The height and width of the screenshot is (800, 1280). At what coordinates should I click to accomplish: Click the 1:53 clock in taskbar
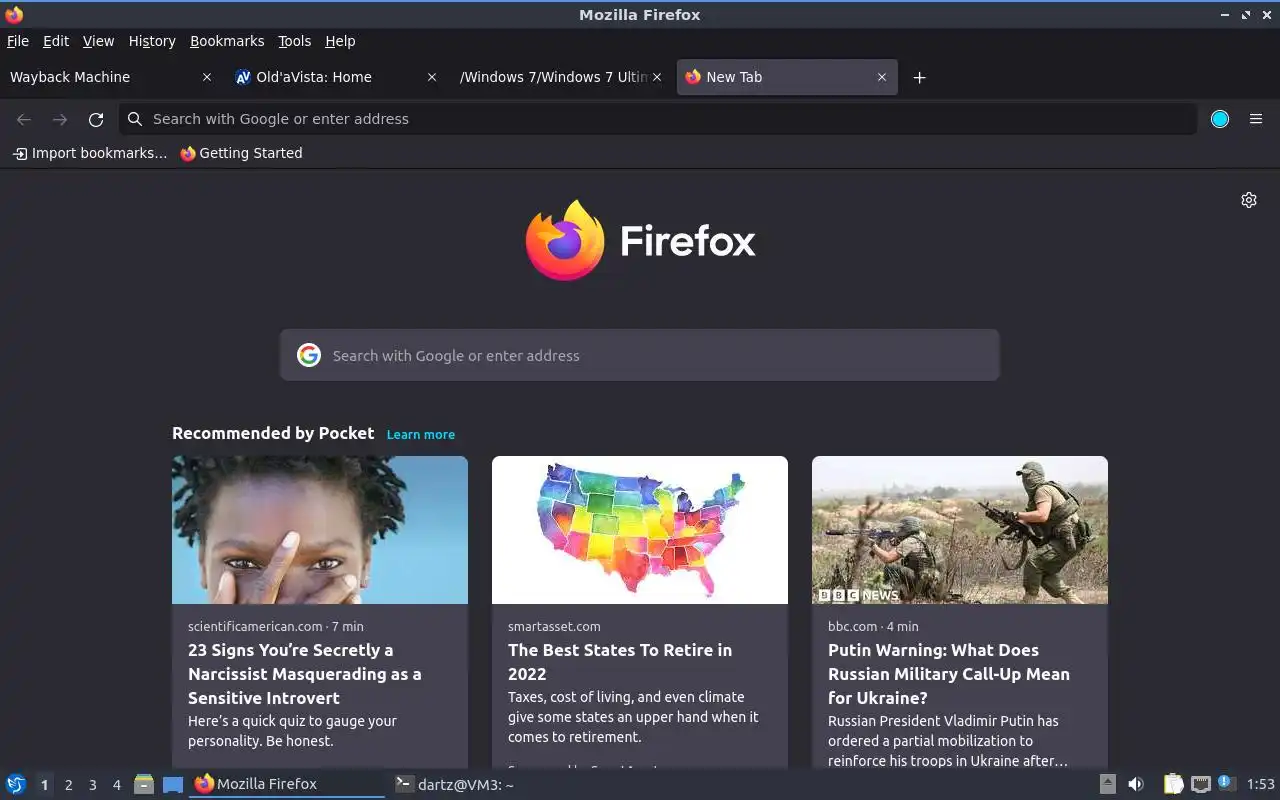1261,784
